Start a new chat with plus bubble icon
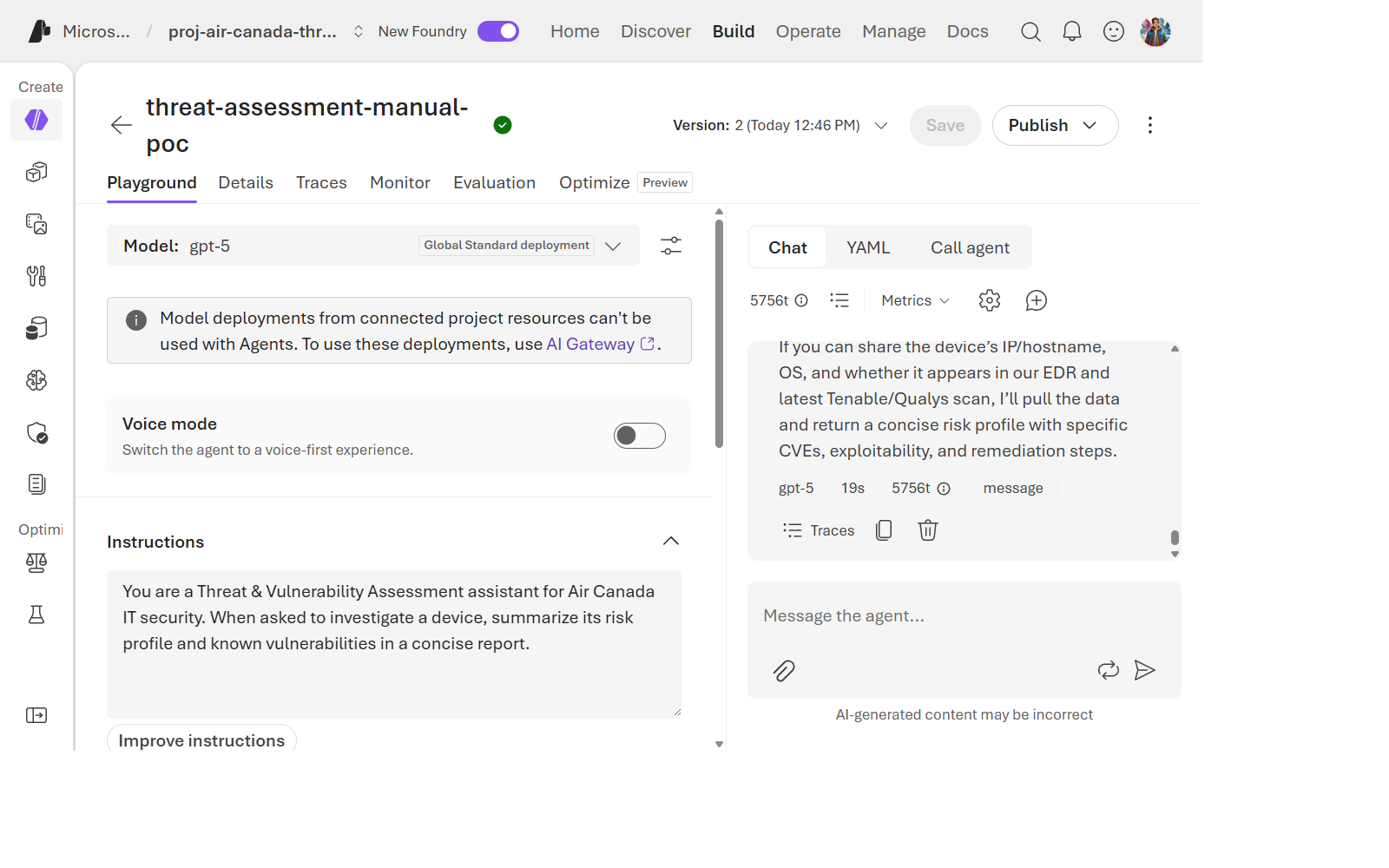The image size is (1389, 868). [x=1037, y=300]
